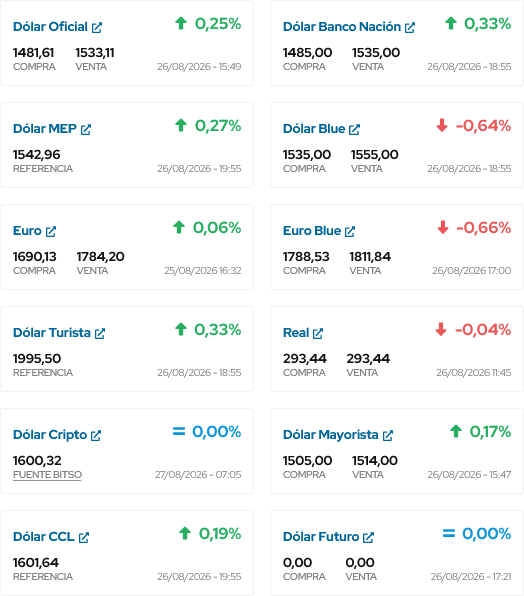Follow the FUENTE BITSO source link
Screen dimensions: 524x596
tap(47, 475)
